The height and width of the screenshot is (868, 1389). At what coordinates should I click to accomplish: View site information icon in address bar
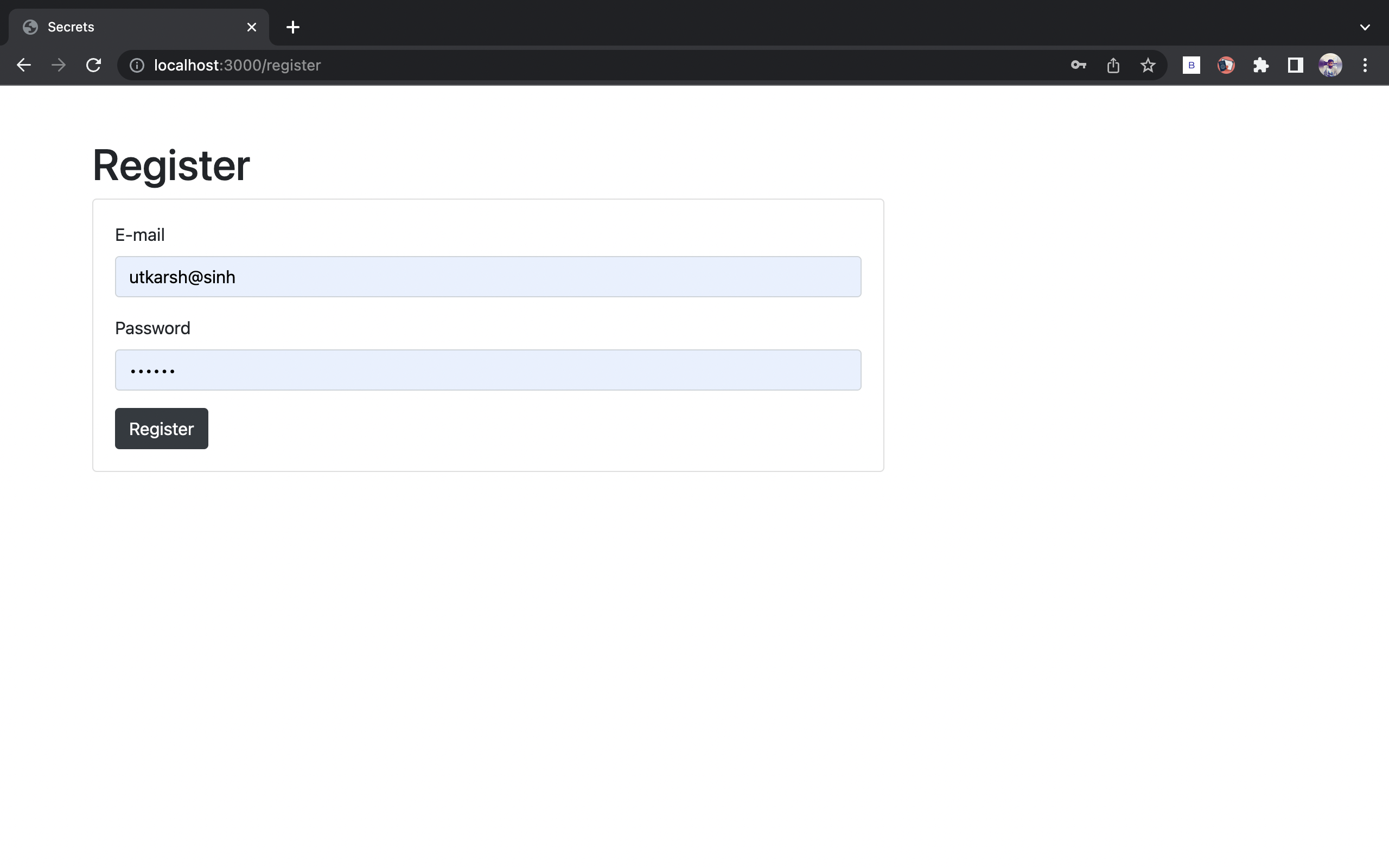click(x=137, y=66)
